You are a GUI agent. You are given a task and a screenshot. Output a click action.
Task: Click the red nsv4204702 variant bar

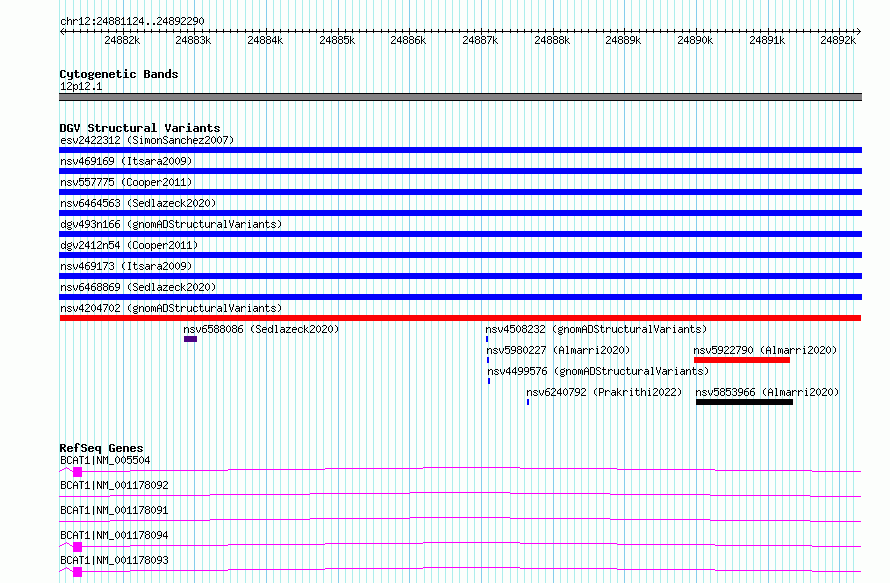pyautogui.click(x=460, y=318)
